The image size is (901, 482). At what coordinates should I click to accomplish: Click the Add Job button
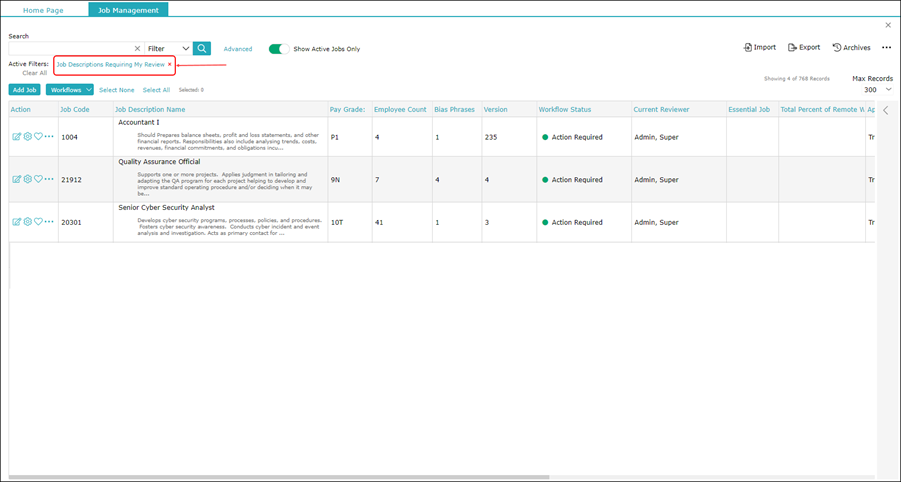point(25,90)
